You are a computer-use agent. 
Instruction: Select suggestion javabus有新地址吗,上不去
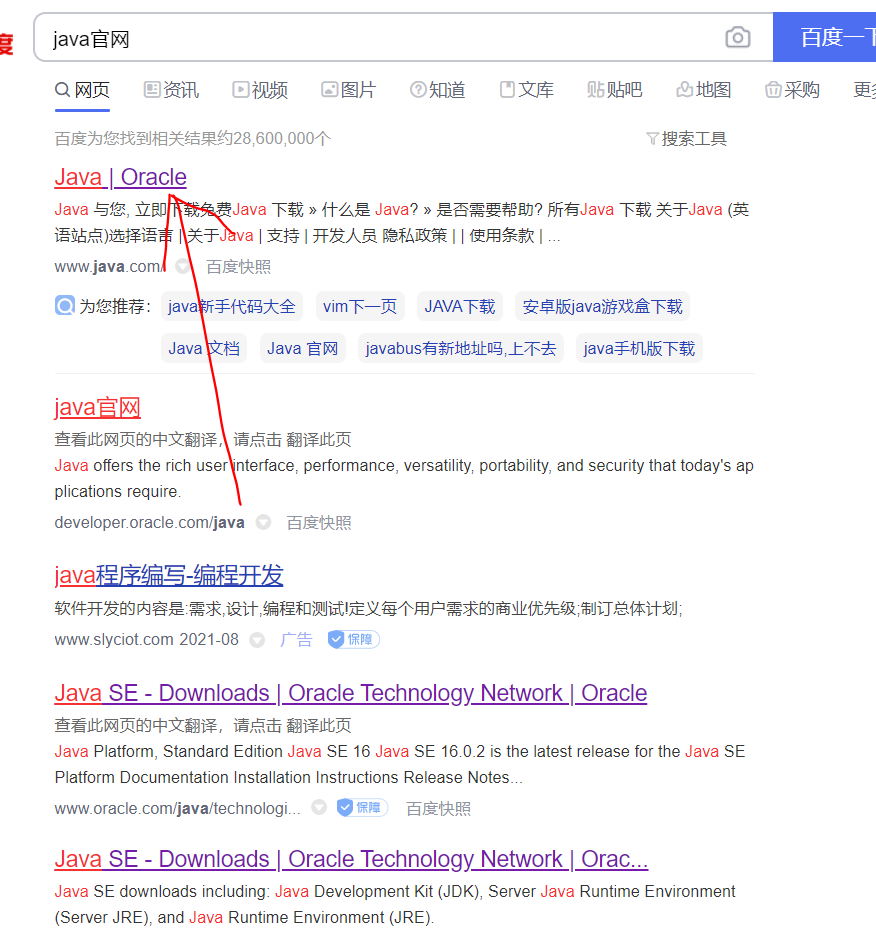(x=460, y=349)
